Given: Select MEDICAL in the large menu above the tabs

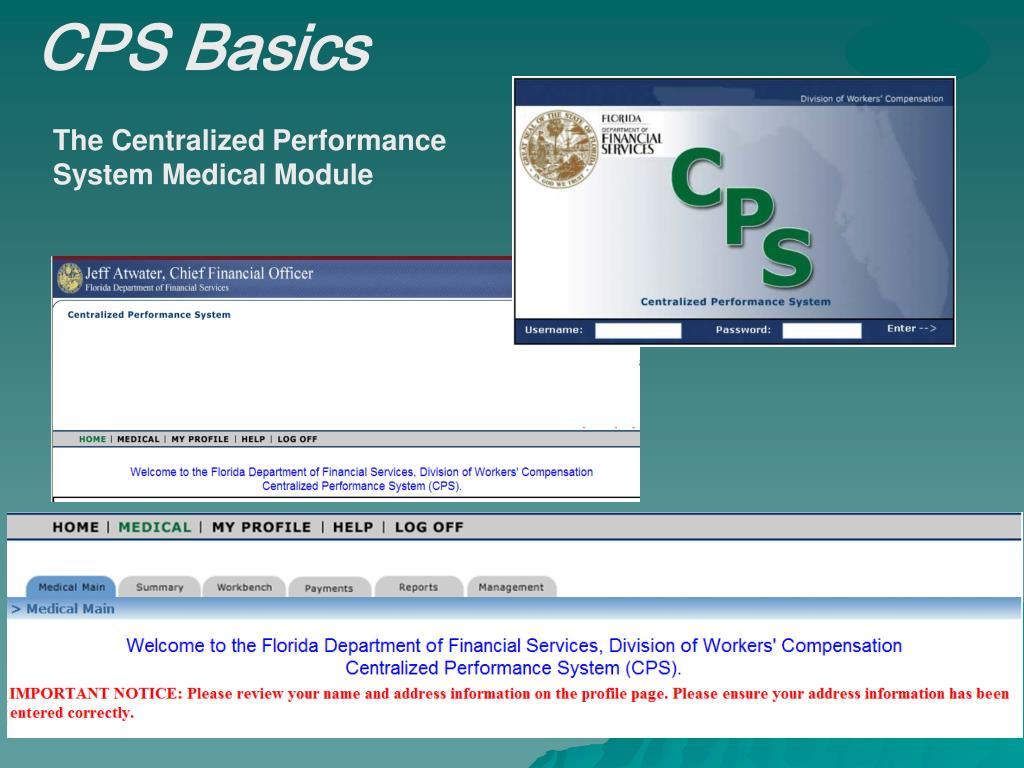Looking at the screenshot, I should (155, 528).
